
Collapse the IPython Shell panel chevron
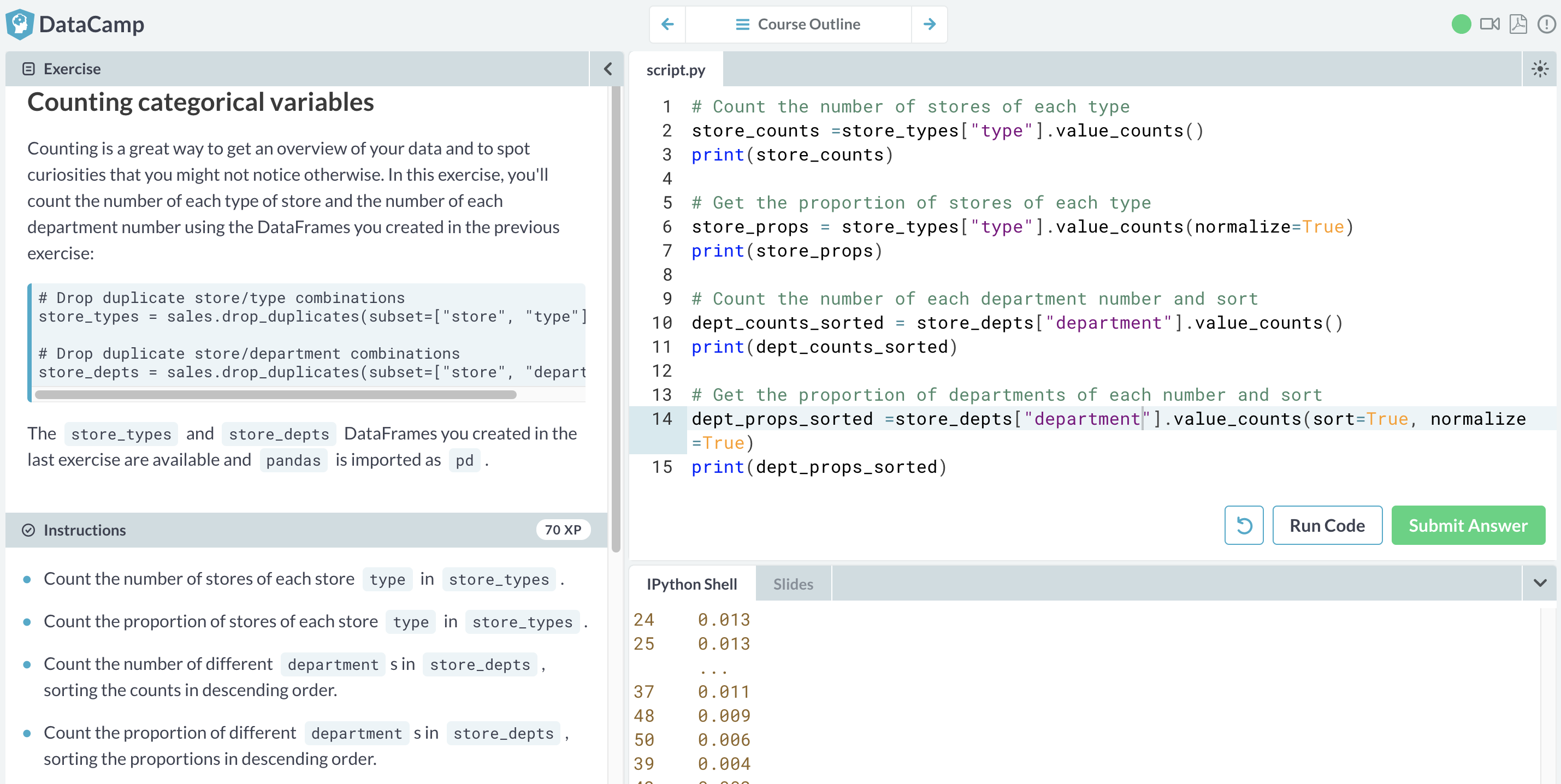[x=1540, y=583]
